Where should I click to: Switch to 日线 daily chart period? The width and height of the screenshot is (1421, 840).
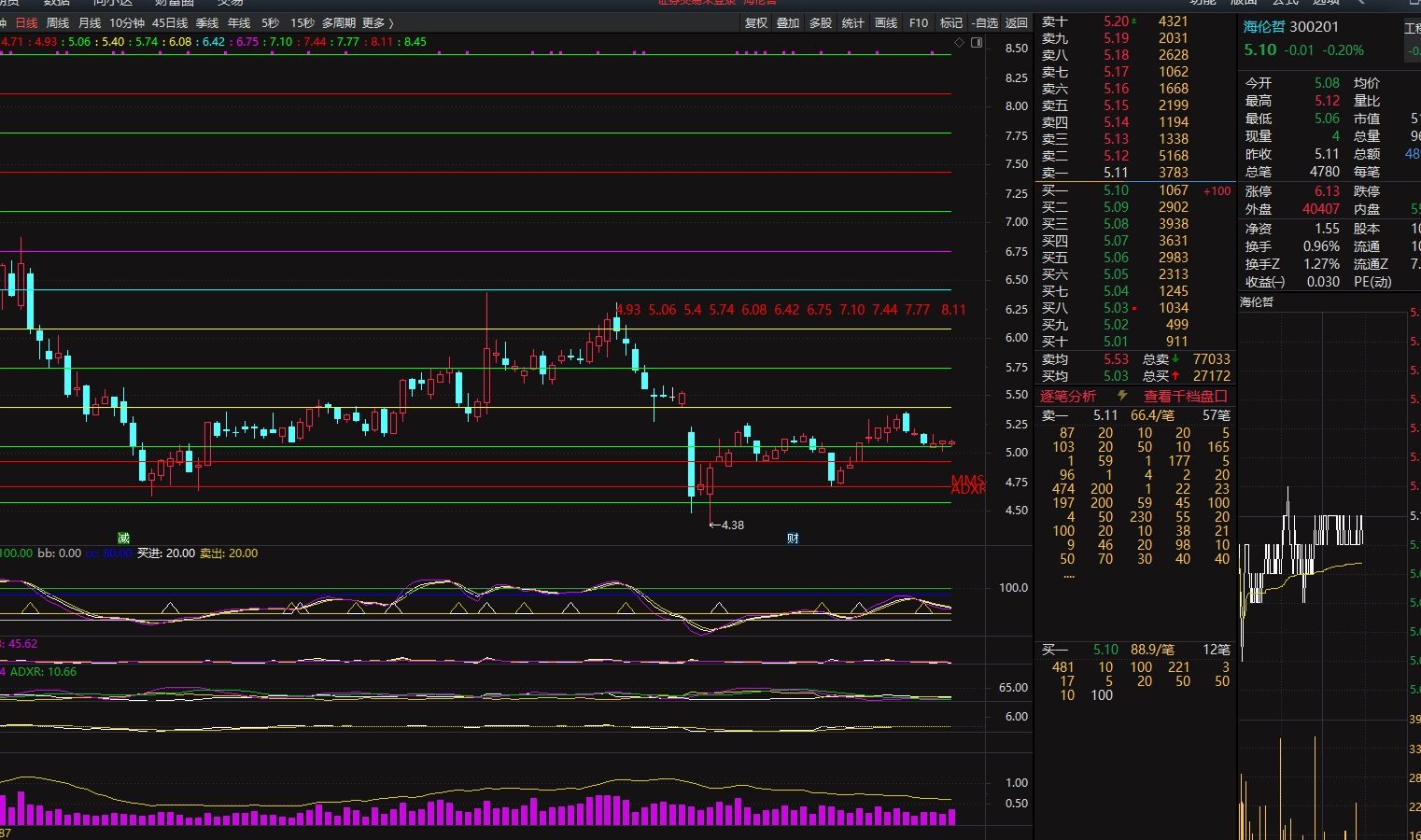tap(27, 22)
